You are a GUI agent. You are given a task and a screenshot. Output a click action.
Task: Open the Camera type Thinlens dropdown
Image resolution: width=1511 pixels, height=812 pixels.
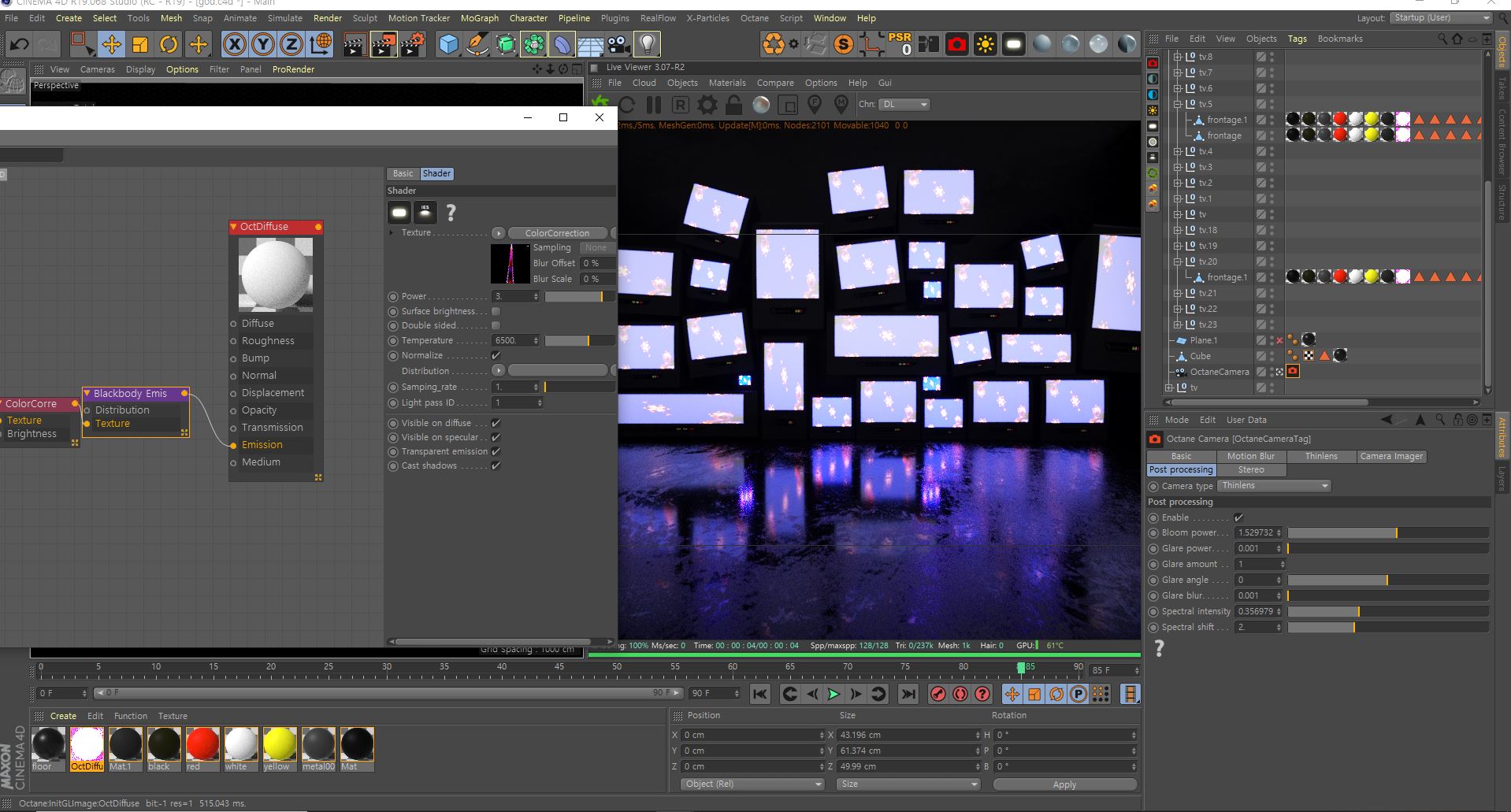click(x=1274, y=486)
